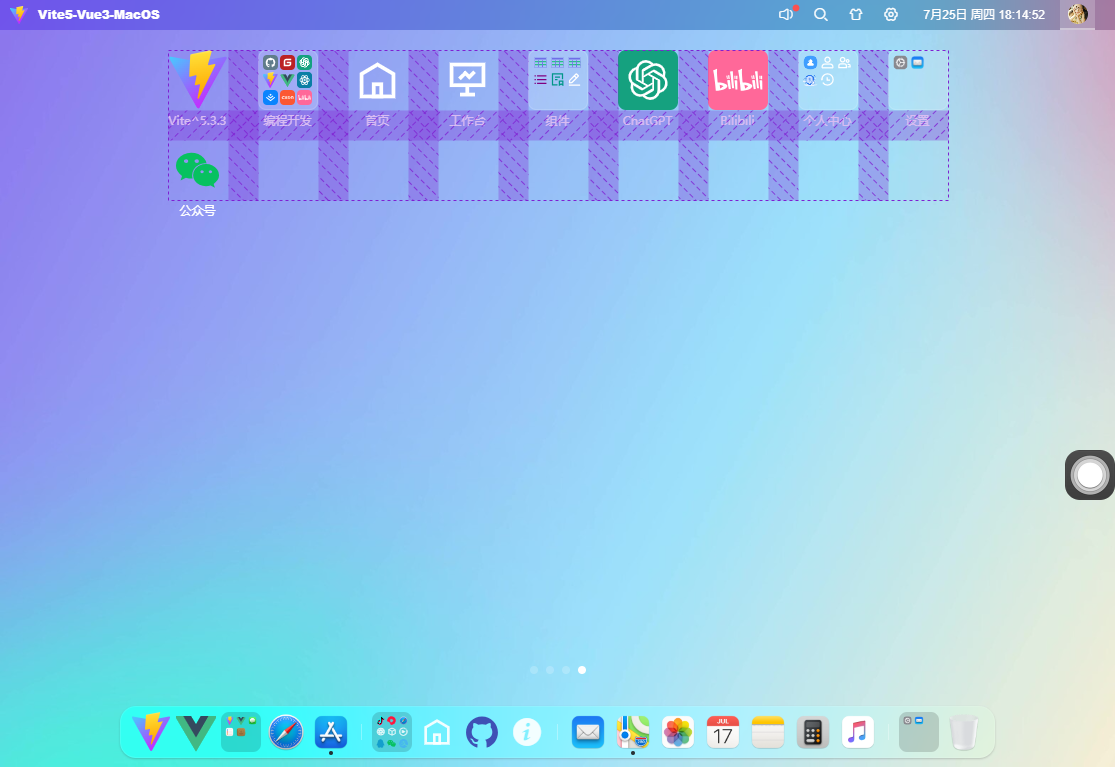Open the small teal folder beside Vue in dock
Image resolution: width=1115 pixels, height=767 pixels.
click(x=241, y=731)
